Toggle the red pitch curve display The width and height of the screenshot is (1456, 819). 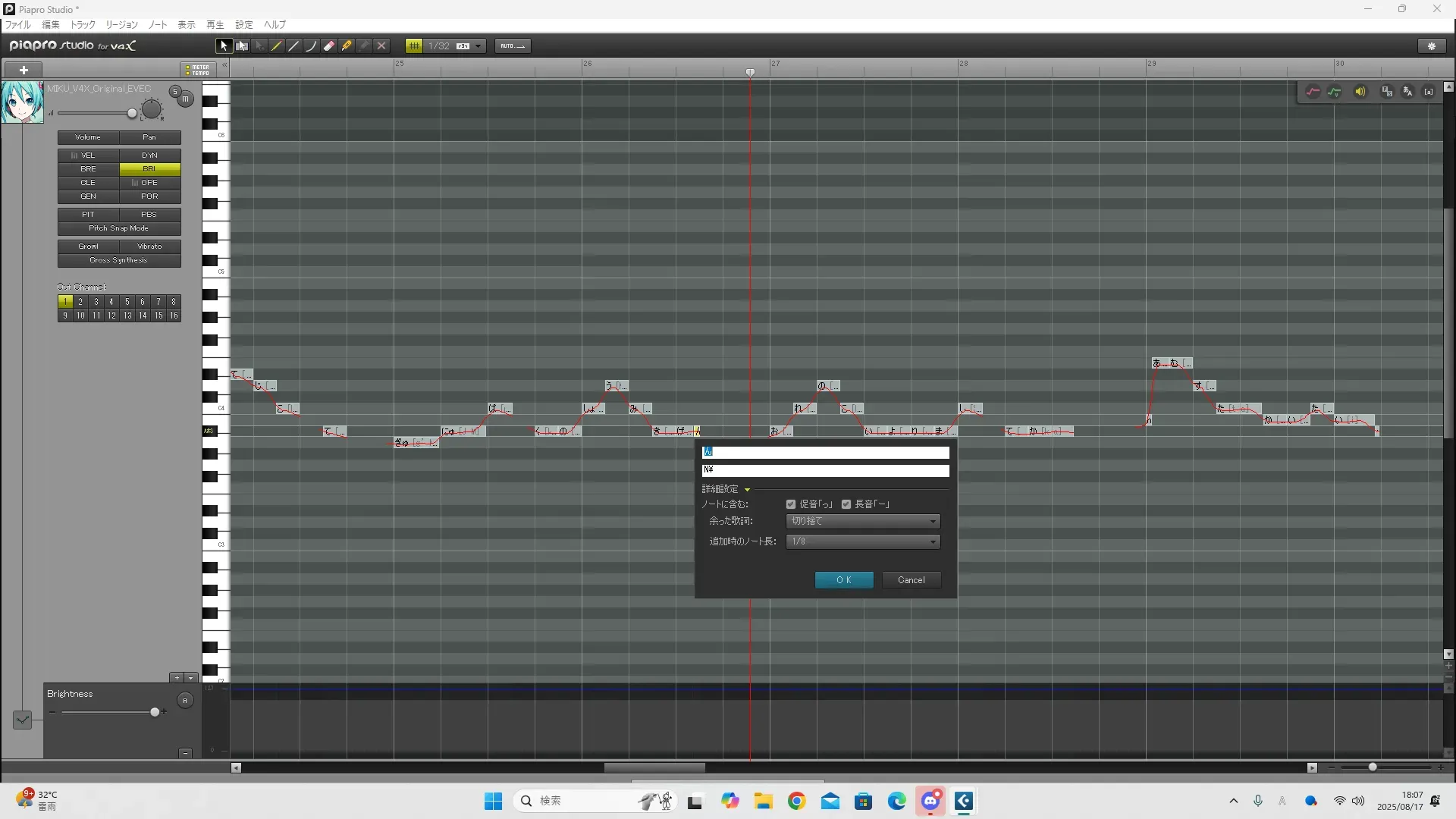pos(1313,92)
